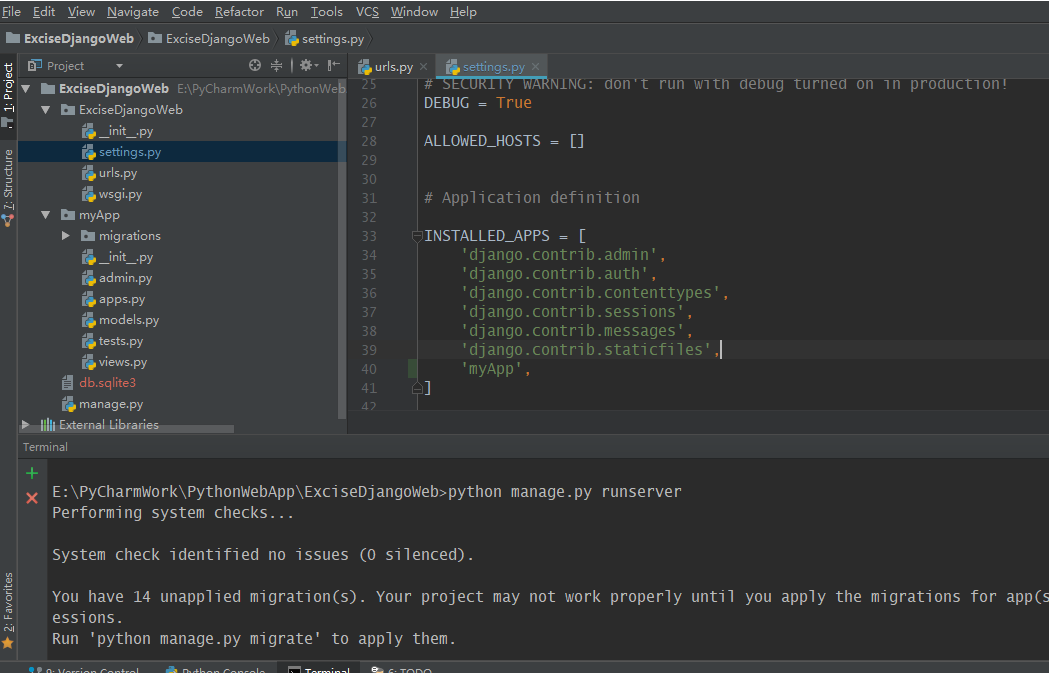This screenshot has width=1049, height=673.
Task: Collapse the myApp folder node
Action: coord(45,215)
